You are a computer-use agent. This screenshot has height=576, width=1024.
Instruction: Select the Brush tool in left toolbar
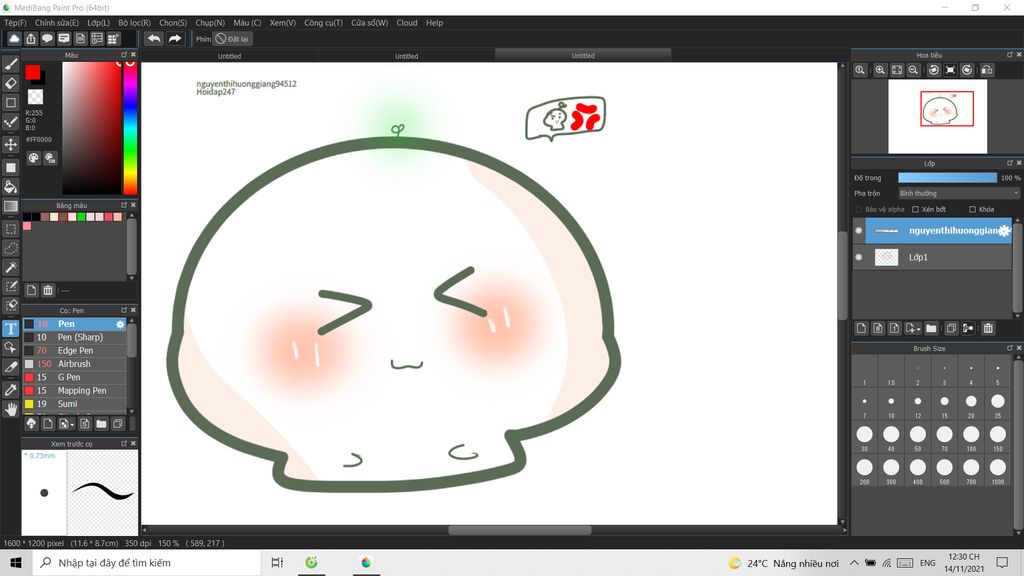click(10, 64)
